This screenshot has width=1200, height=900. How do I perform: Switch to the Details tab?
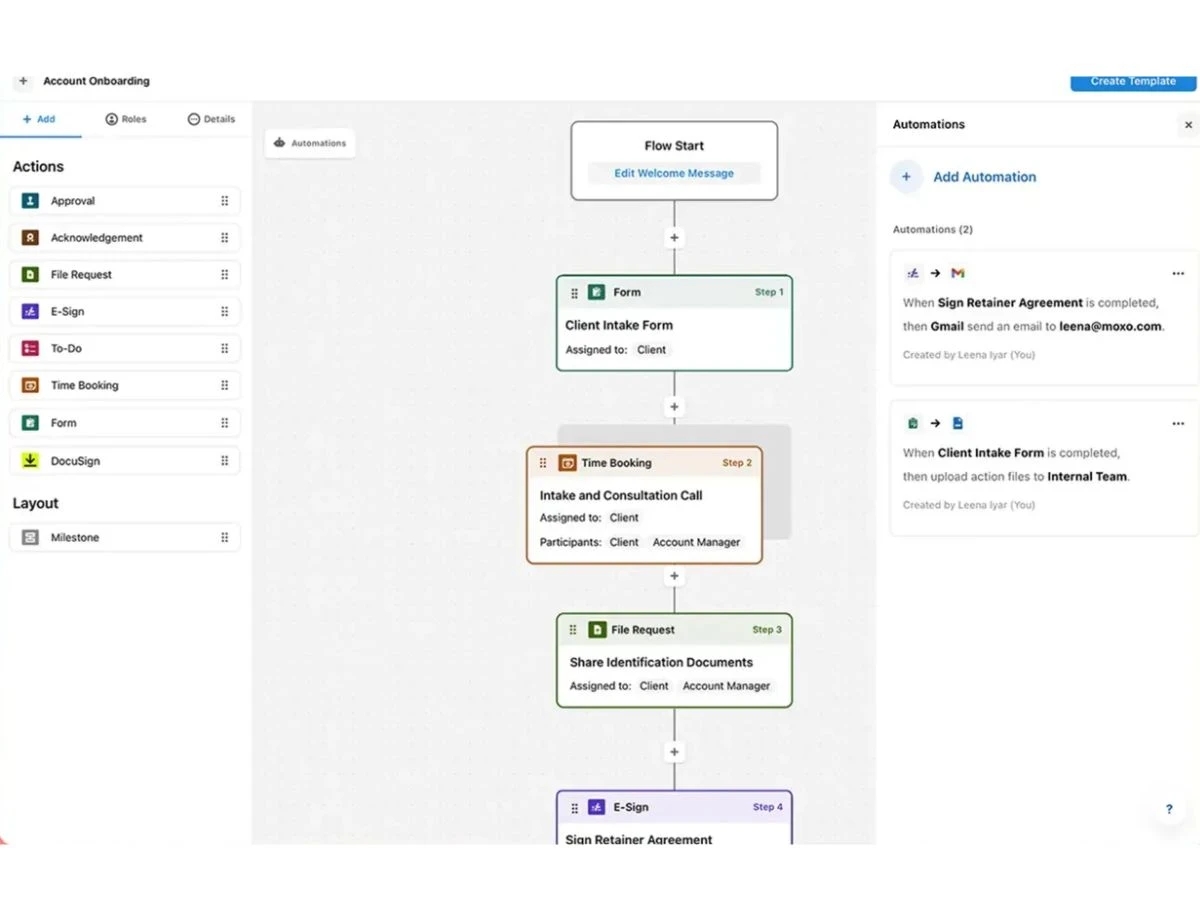tap(211, 119)
